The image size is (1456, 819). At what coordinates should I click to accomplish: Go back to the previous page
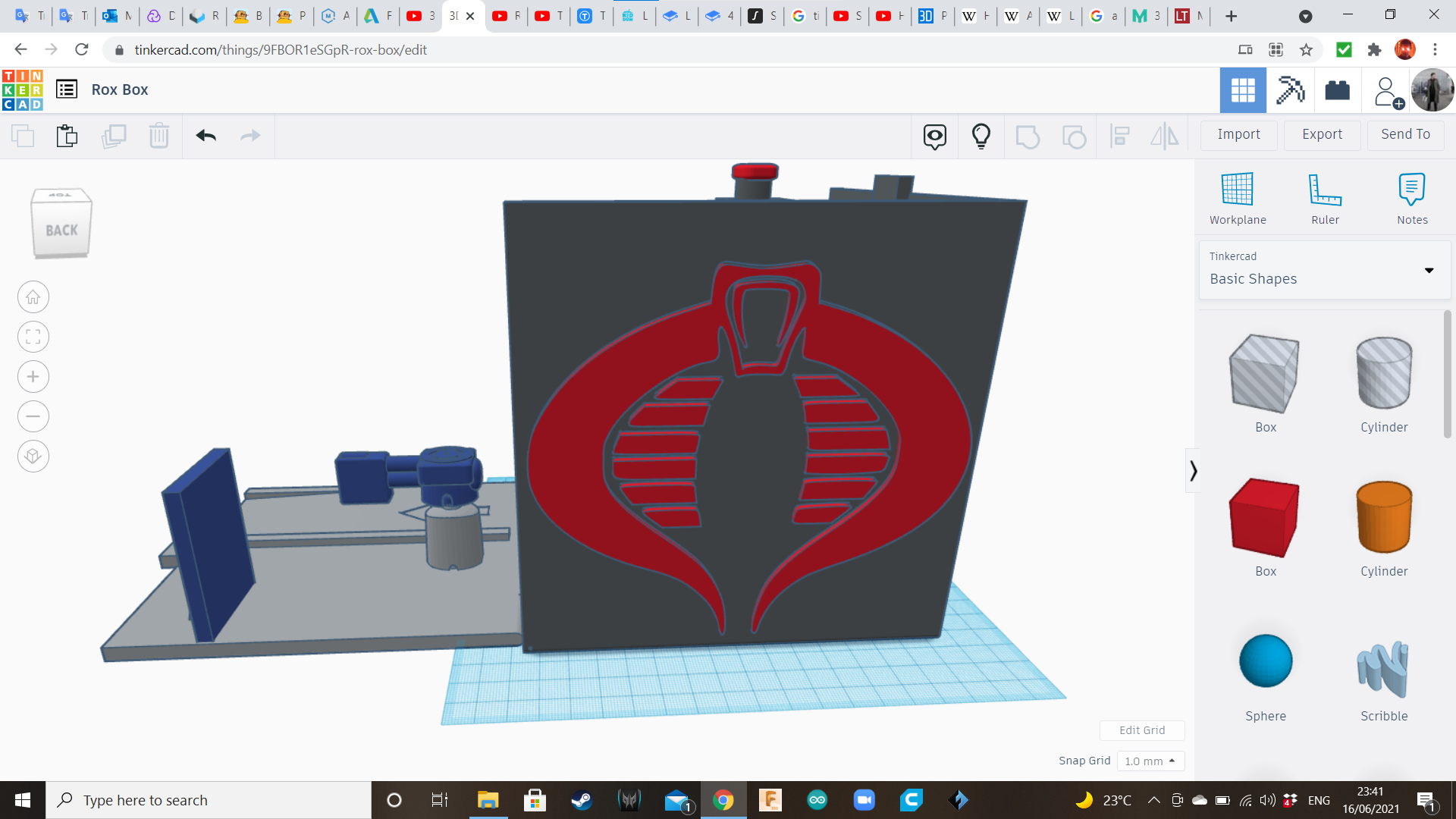(x=20, y=50)
